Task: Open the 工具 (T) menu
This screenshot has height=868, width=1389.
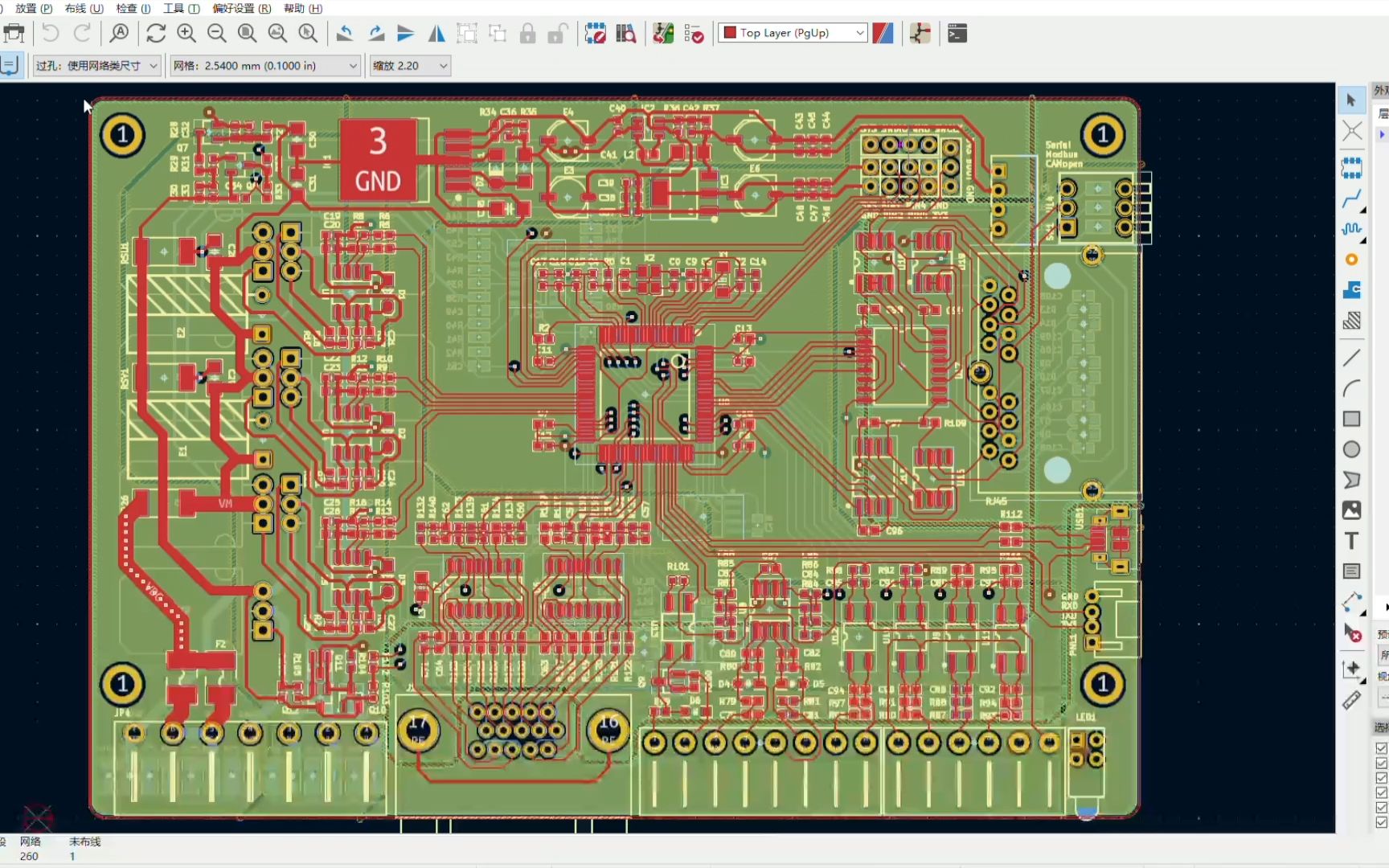Action: (x=182, y=8)
